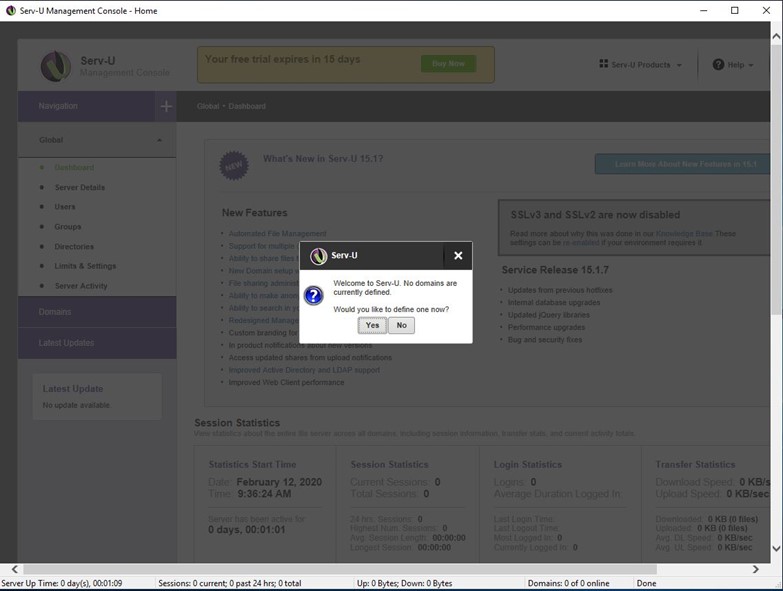This screenshot has width=783, height=591.
Task: Open the Serv-U Products dropdown
Action: [x=640, y=65]
